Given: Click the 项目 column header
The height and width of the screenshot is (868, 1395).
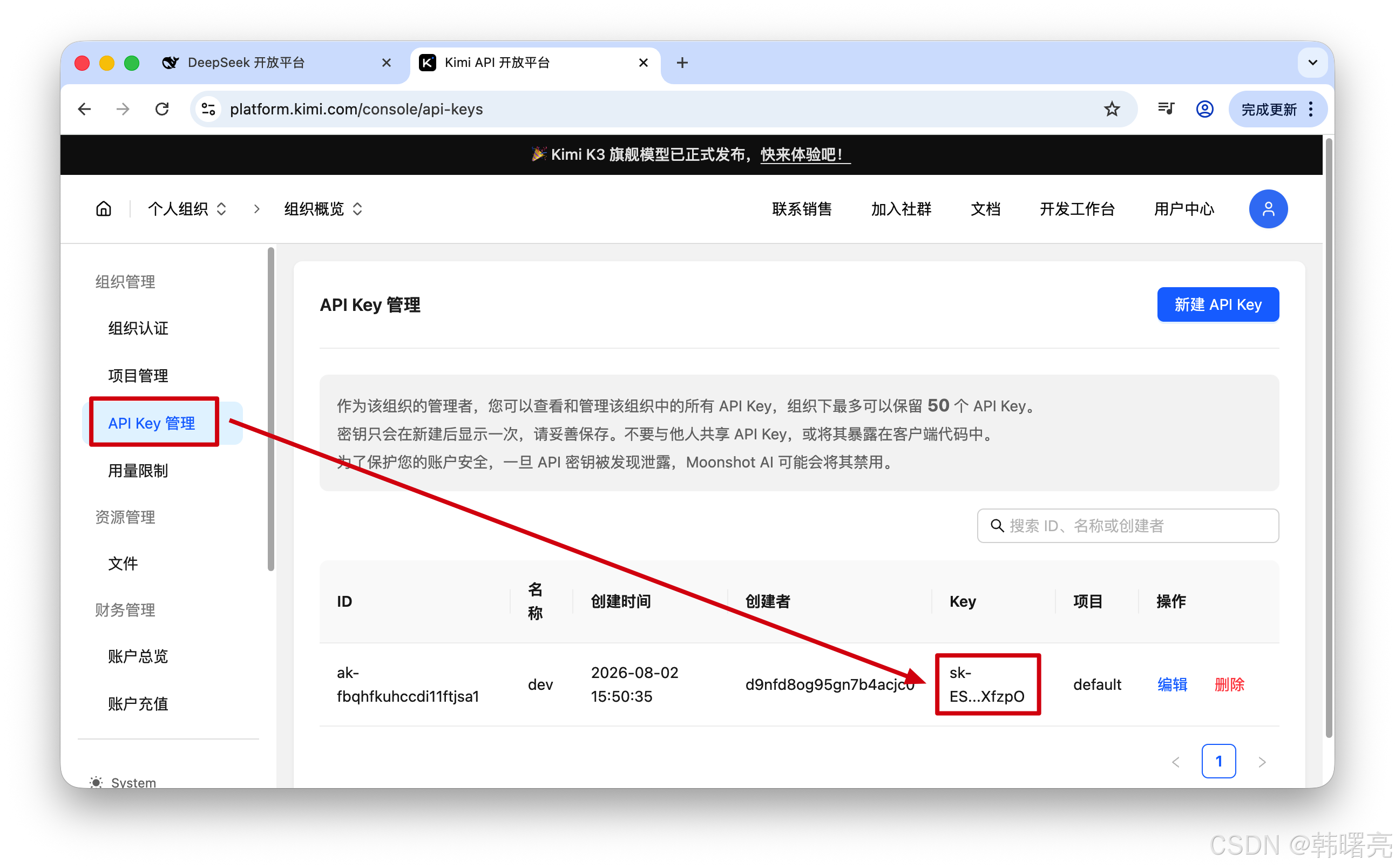Looking at the screenshot, I should (x=1088, y=602).
